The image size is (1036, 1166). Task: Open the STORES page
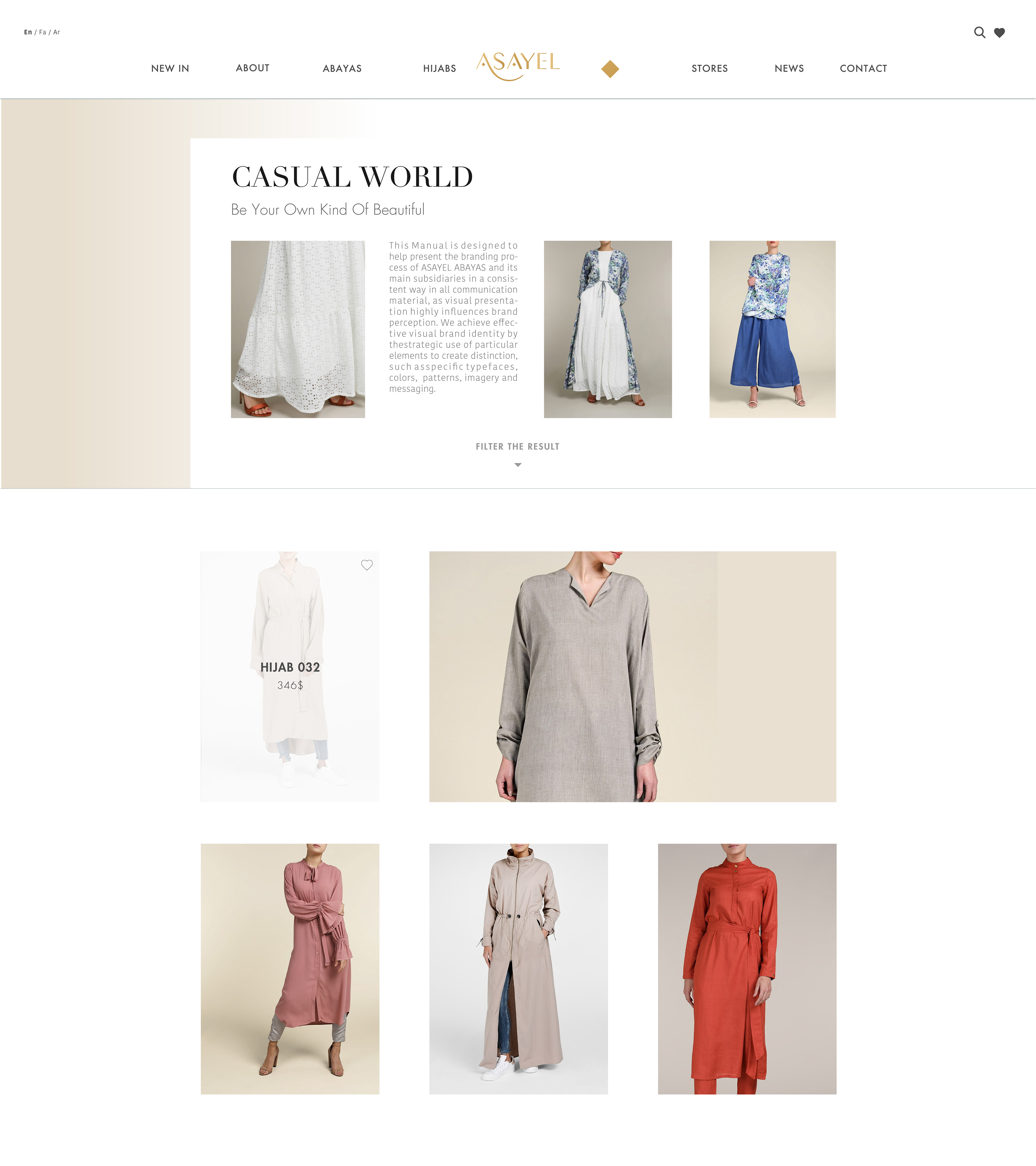(710, 69)
